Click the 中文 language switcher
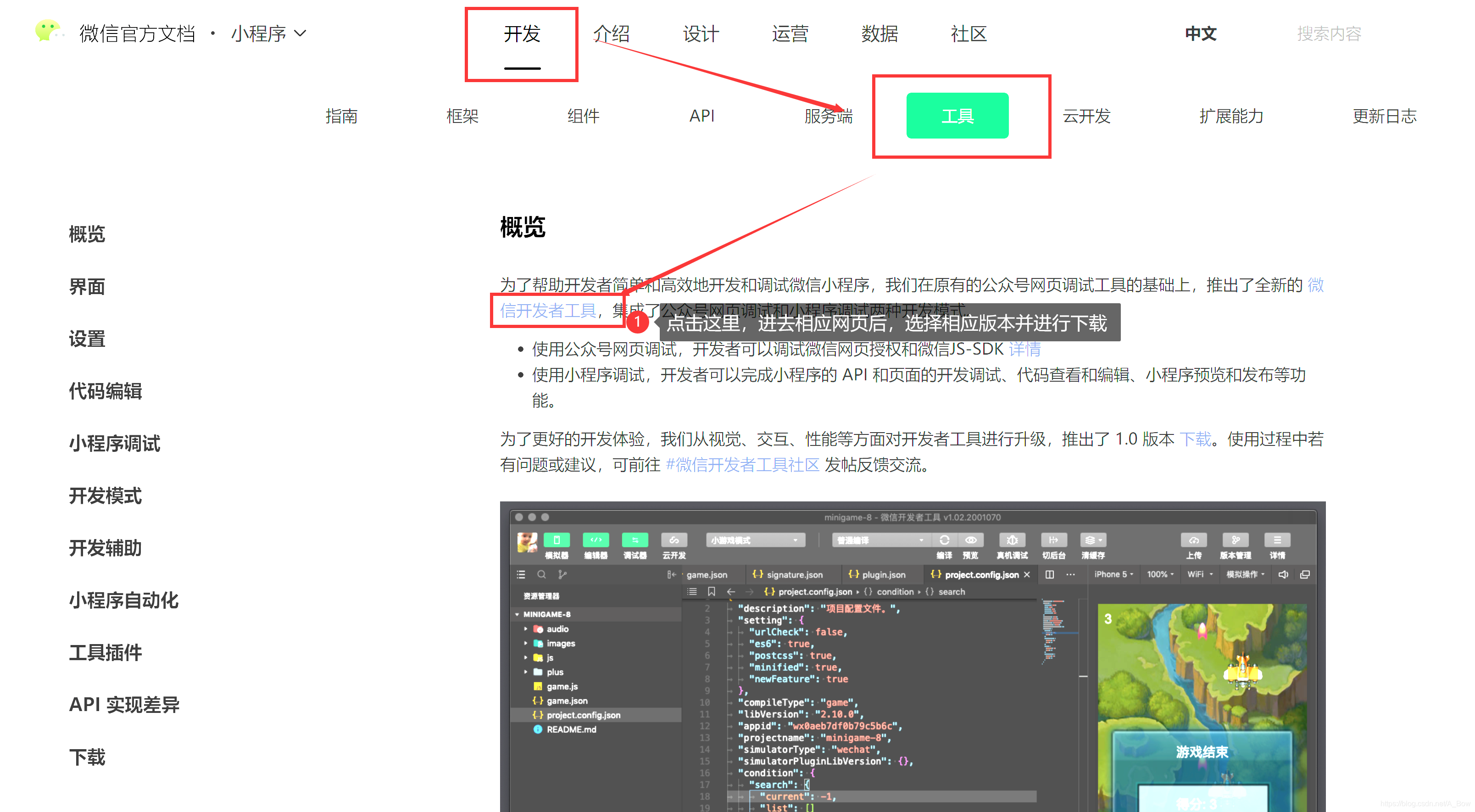Screen dimensions: 1475x812 (x=1201, y=33)
